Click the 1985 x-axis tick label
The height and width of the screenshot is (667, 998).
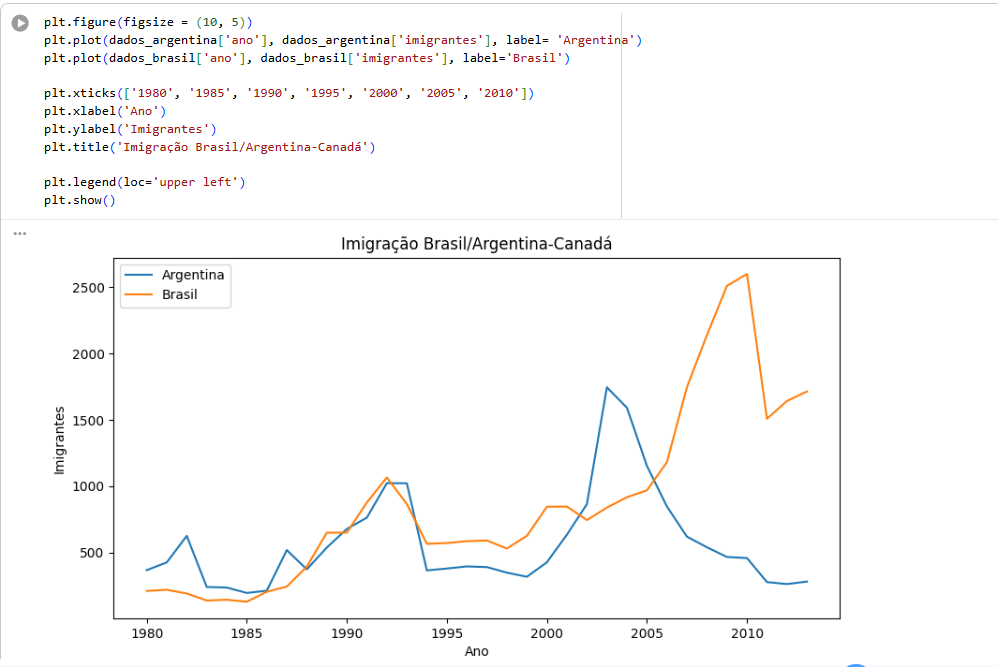pos(246,633)
